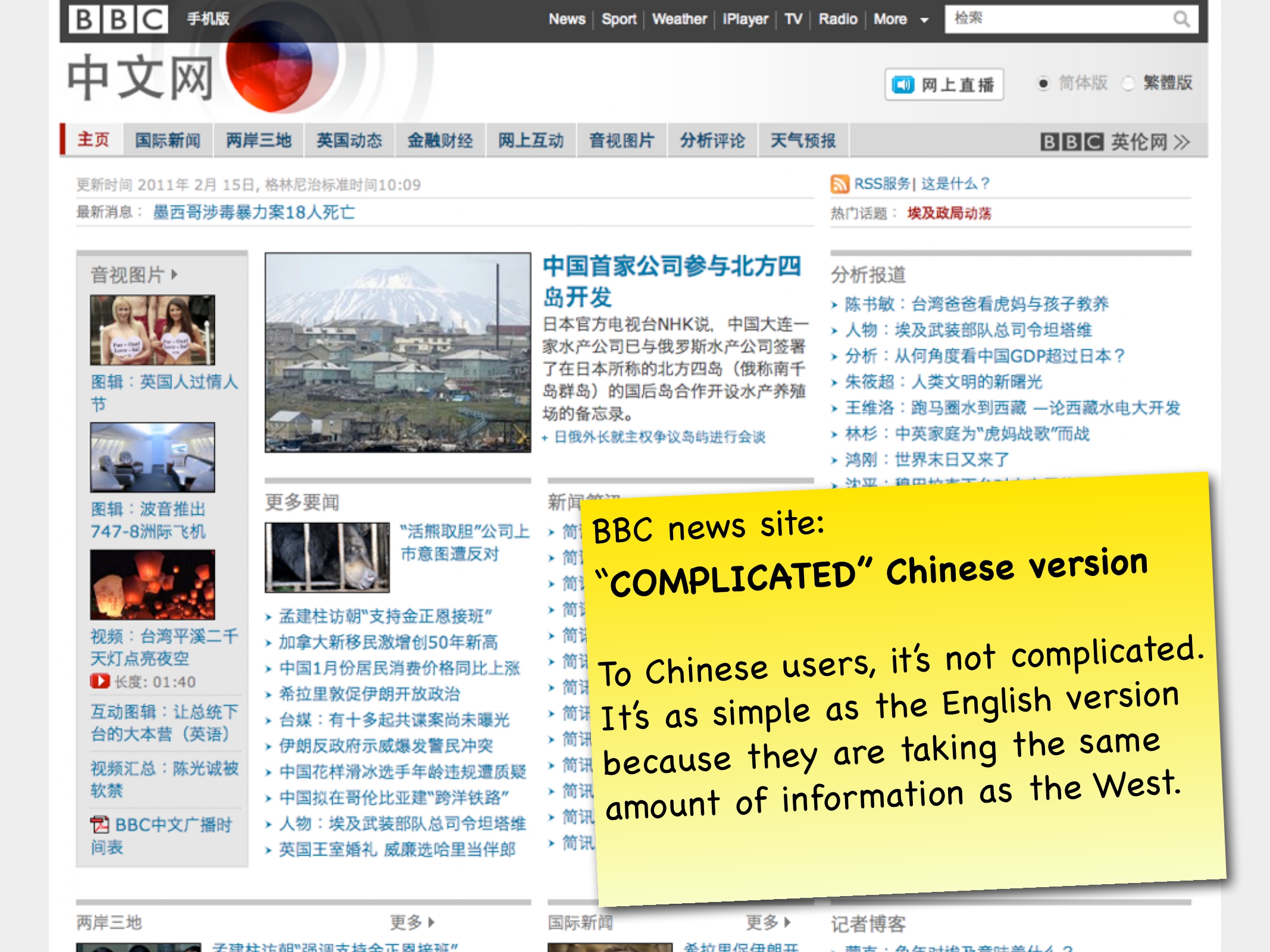Click Weather in top navigation
The width and height of the screenshot is (1270, 952).
(679, 19)
